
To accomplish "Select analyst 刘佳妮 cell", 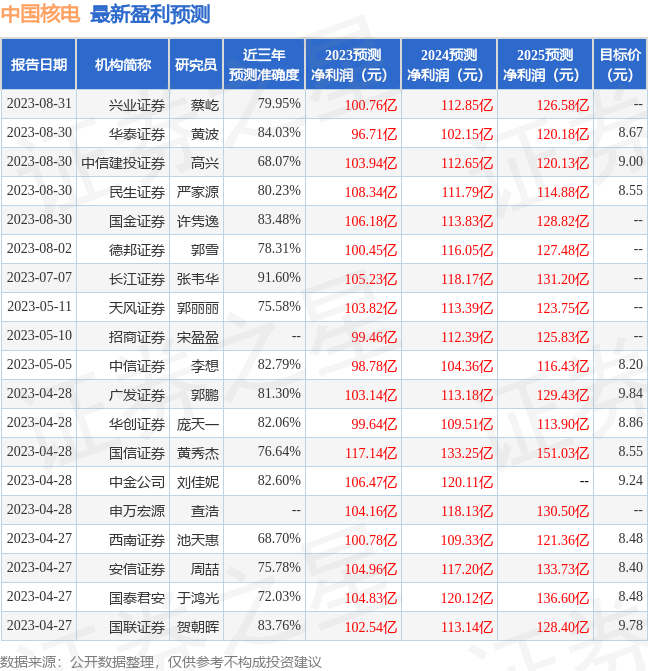I will click(x=196, y=481).
